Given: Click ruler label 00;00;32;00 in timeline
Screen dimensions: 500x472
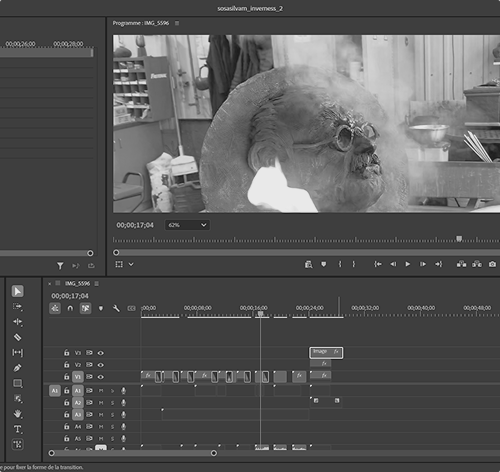Looking at the screenshot, I should (365, 308).
